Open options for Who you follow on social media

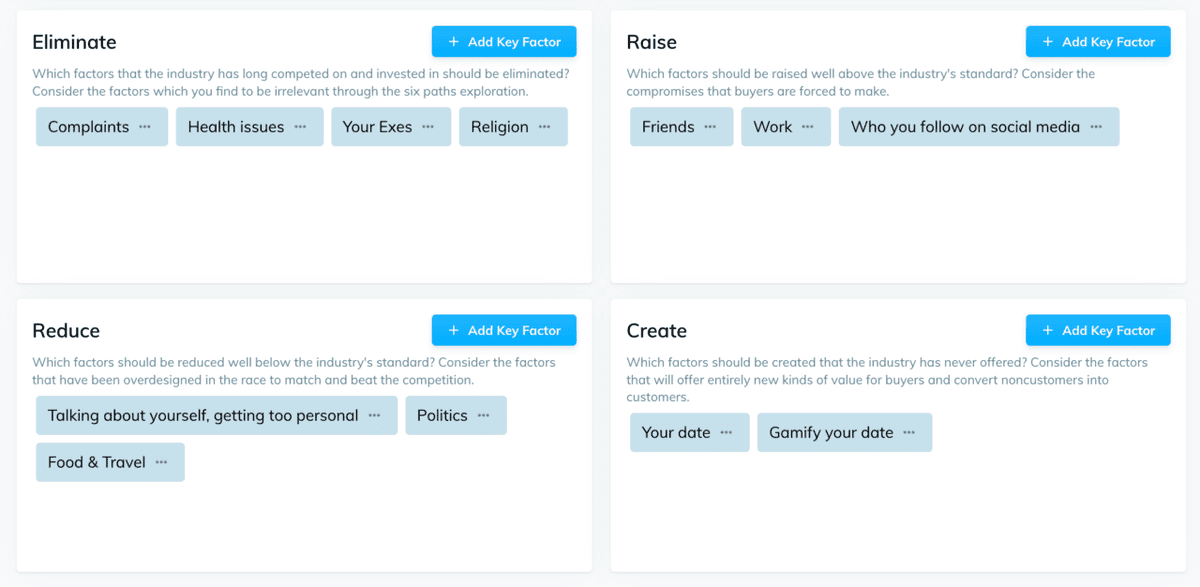tap(1096, 127)
